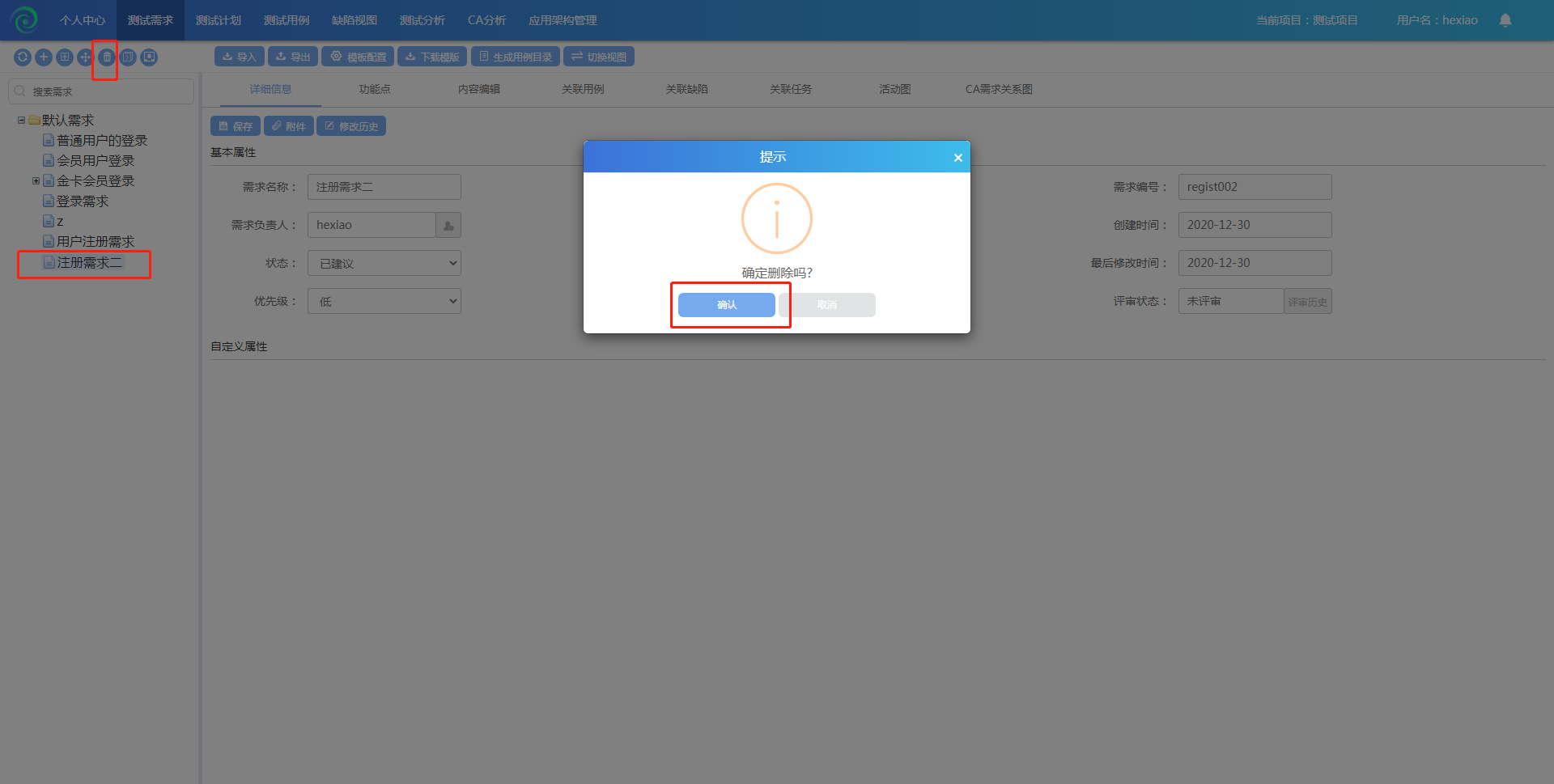Open the 优先级 dropdown showing 低
1554x784 pixels.
(384, 301)
